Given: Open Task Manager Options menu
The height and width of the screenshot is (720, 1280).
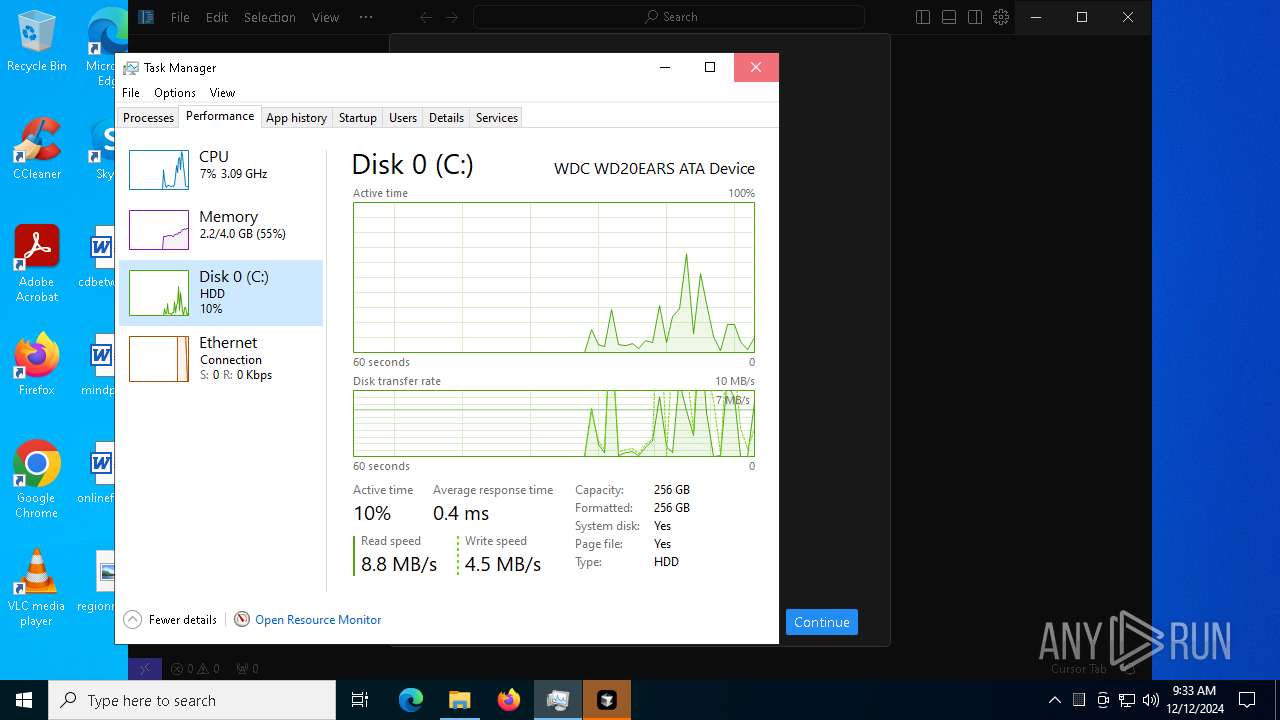Looking at the screenshot, I should point(175,92).
